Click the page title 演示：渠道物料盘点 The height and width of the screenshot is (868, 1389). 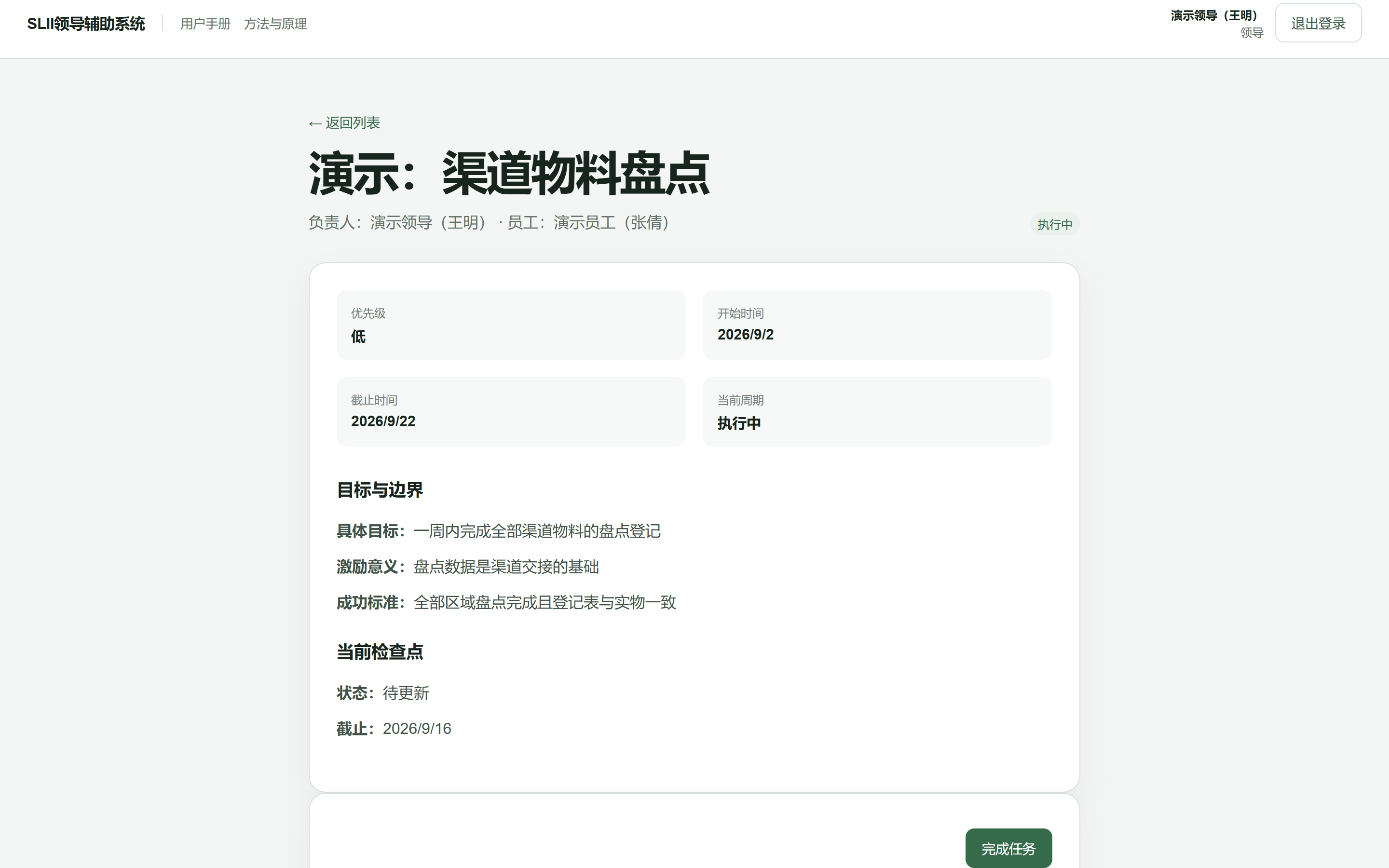click(x=509, y=174)
